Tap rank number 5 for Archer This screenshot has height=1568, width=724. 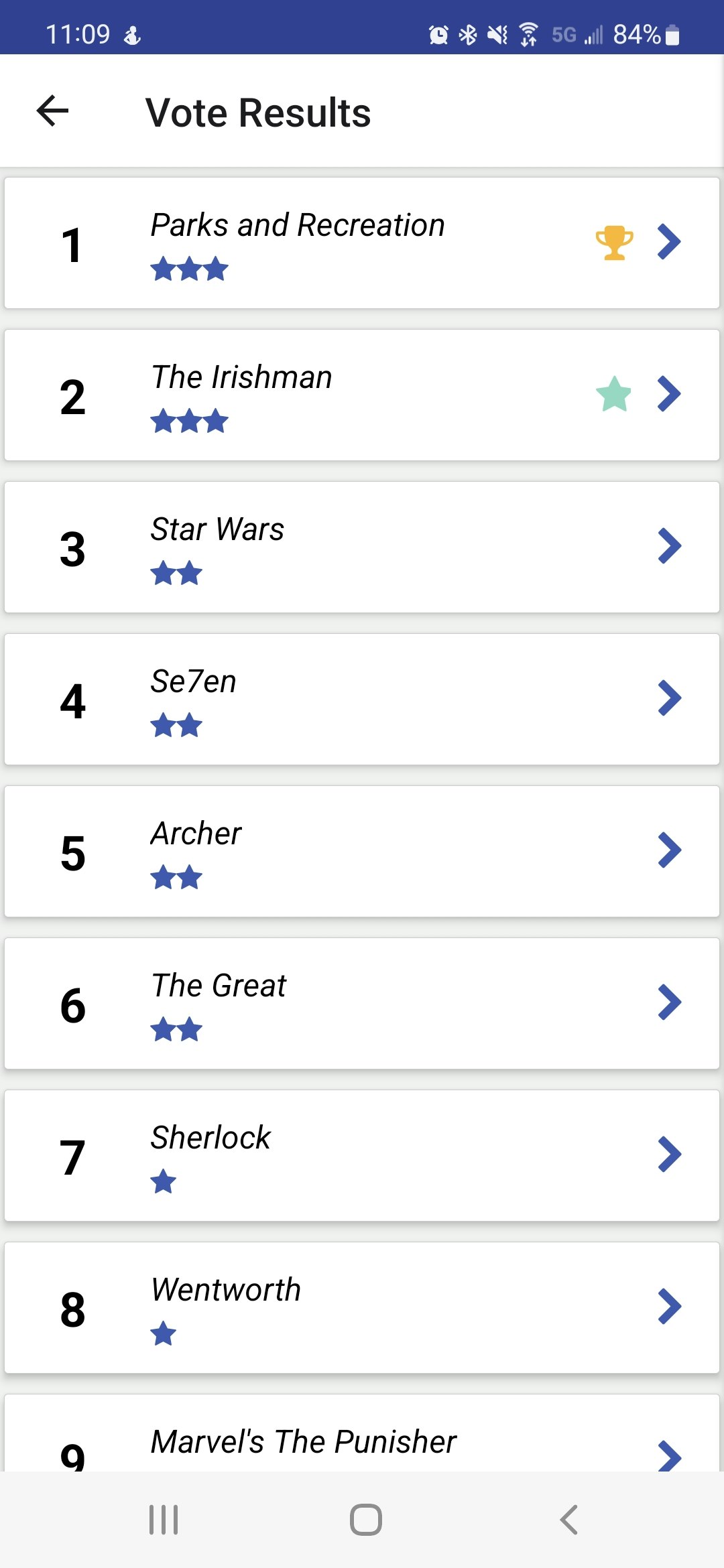click(72, 853)
